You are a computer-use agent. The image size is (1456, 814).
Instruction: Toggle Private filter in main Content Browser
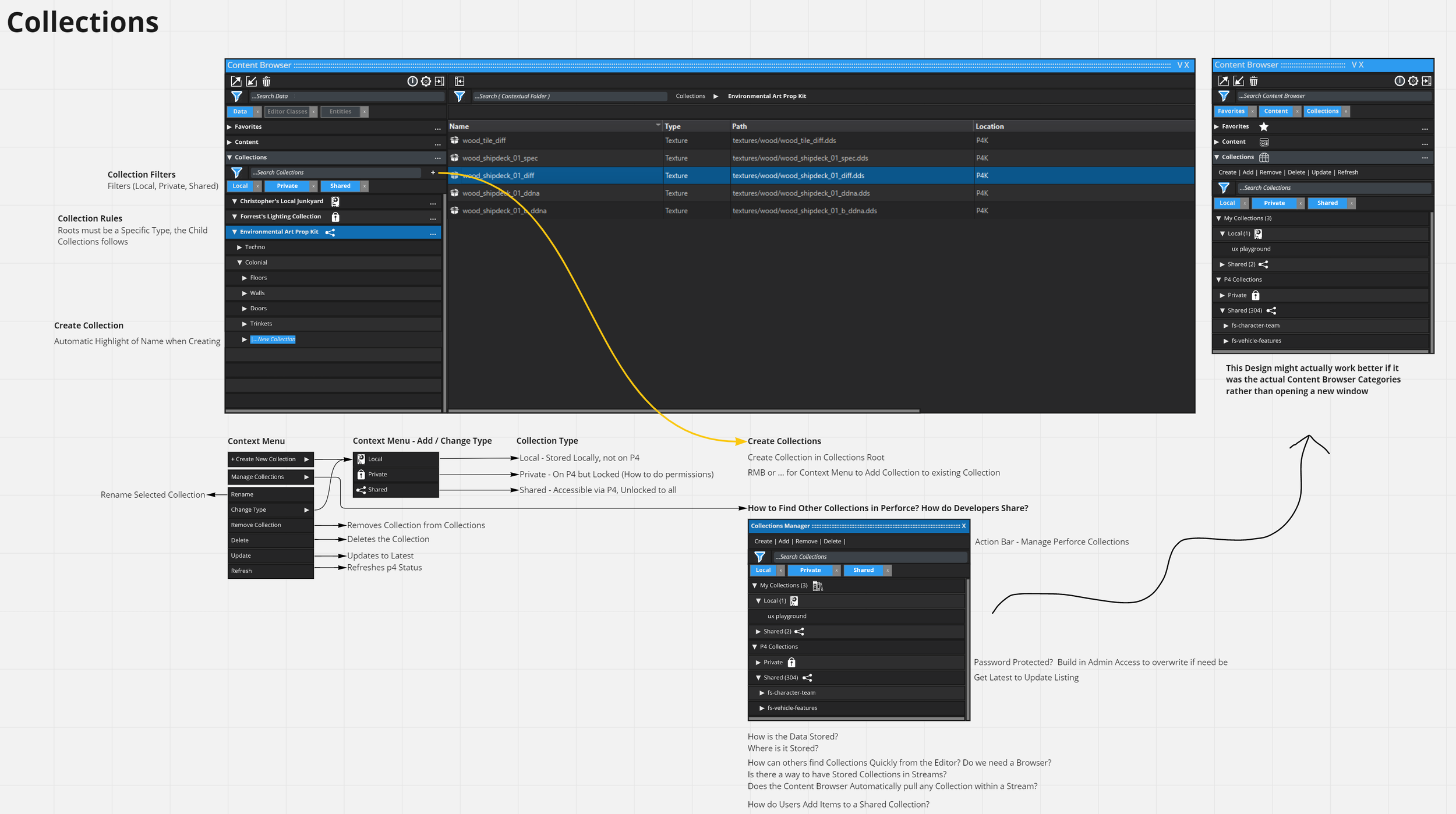tap(287, 186)
